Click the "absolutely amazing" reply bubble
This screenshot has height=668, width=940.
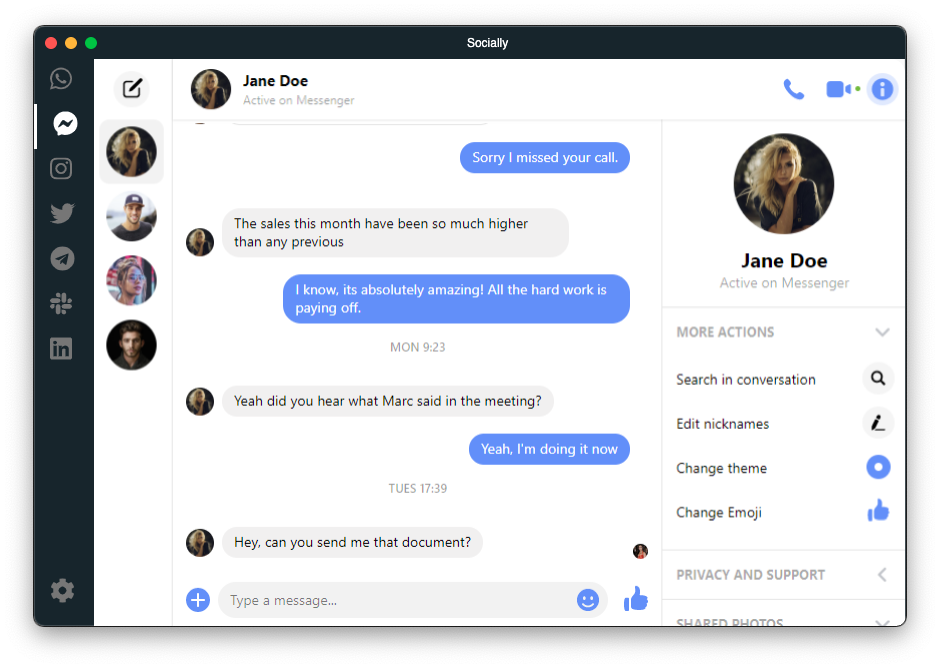tap(456, 299)
